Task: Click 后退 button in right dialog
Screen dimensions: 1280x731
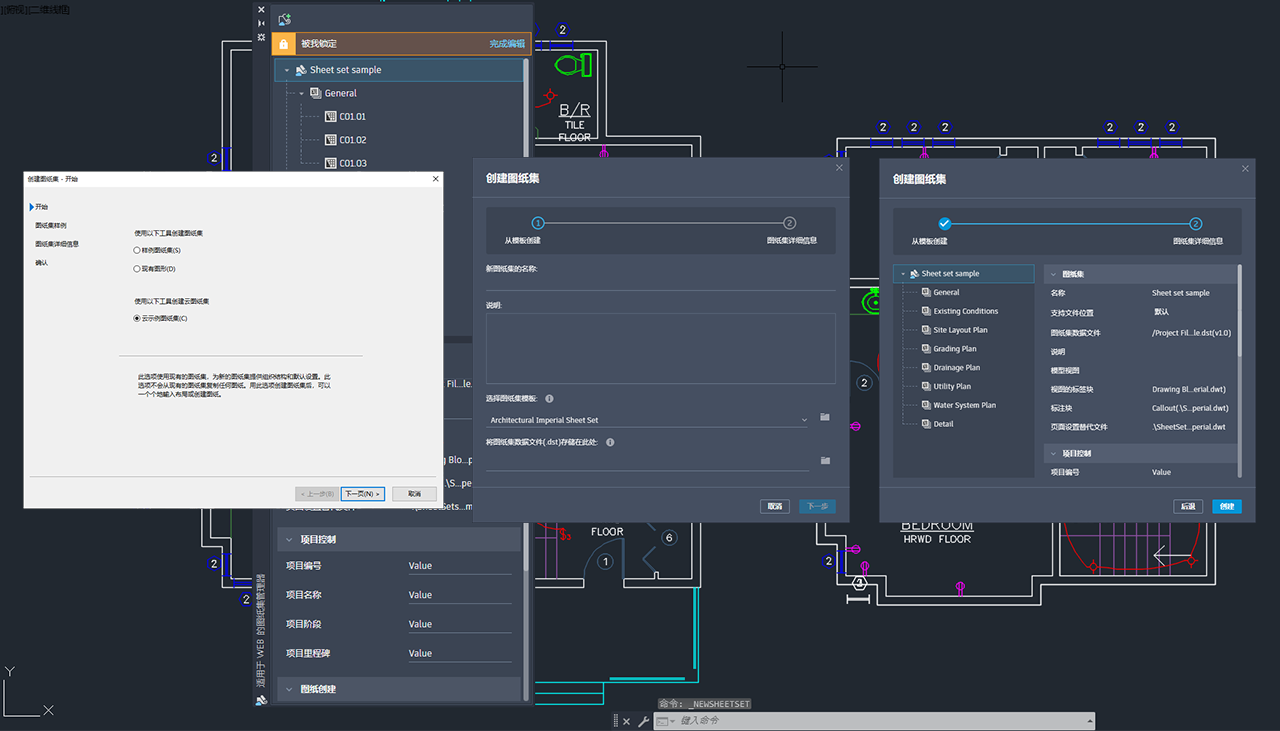Action: coord(1188,506)
